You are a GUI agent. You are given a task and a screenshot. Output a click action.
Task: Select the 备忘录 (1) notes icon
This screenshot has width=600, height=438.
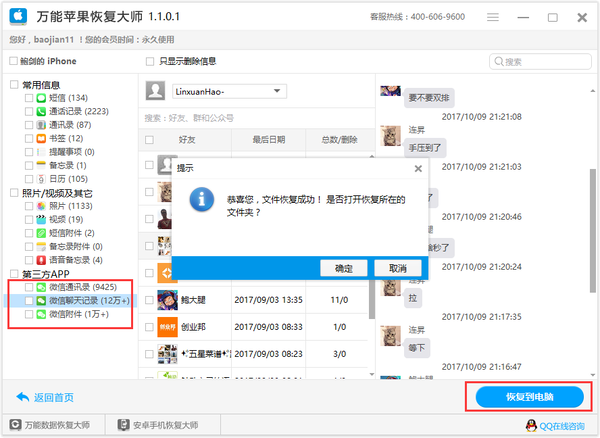(x=41, y=165)
